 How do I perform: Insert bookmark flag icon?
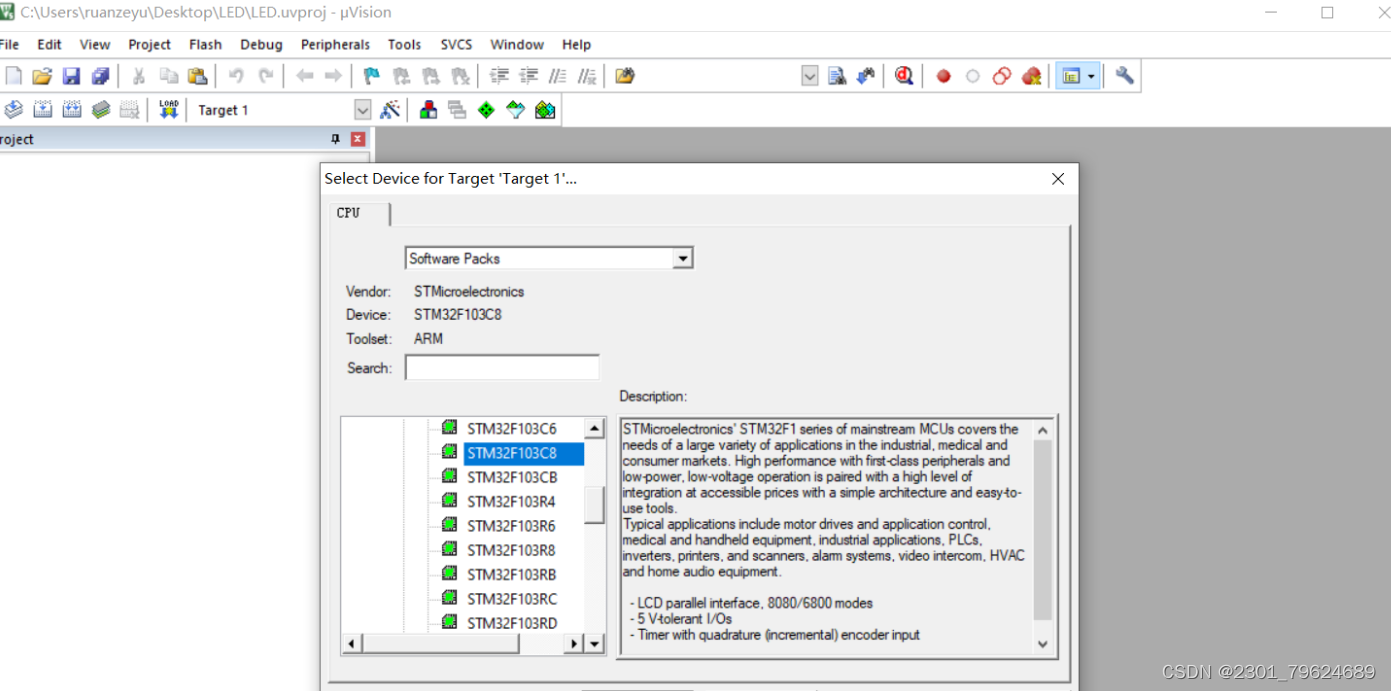372,76
